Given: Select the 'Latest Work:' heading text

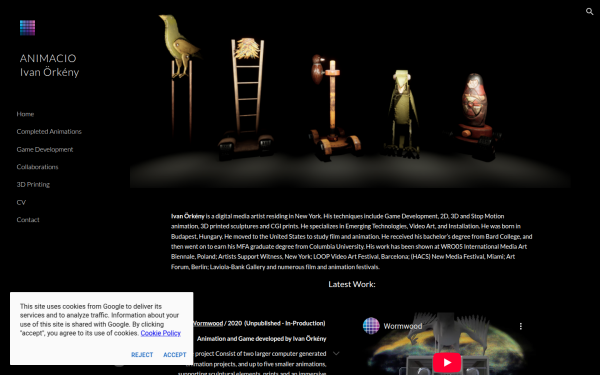Looking at the screenshot, I should pos(352,284).
